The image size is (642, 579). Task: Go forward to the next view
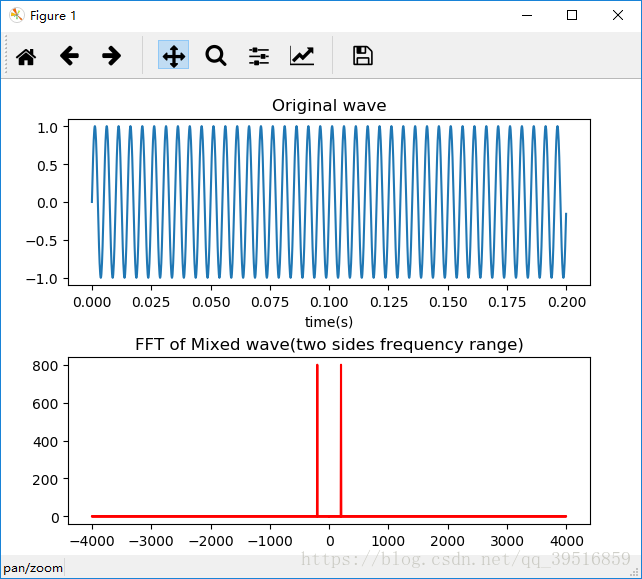click(x=111, y=56)
